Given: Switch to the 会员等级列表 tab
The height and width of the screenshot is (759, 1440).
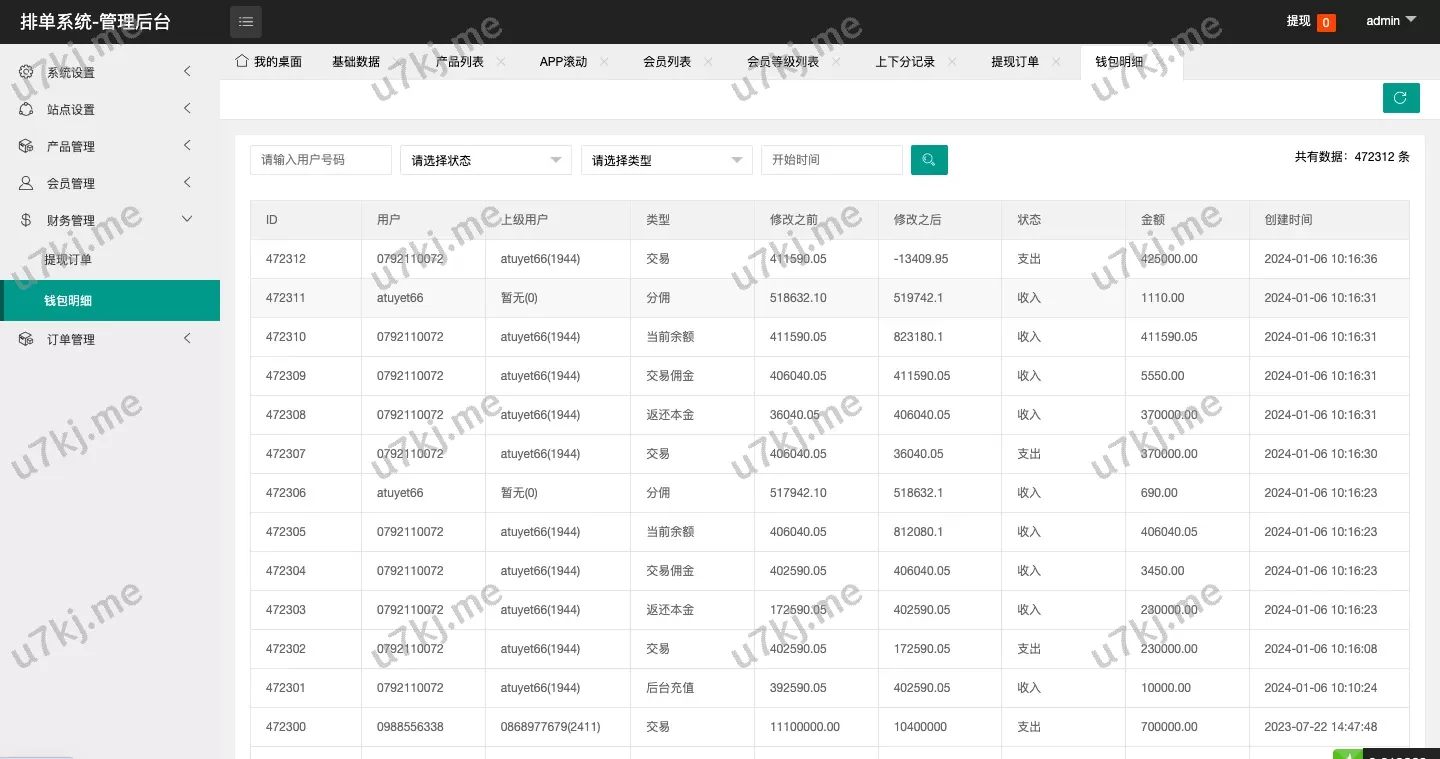Looking at the screenshot, I should click(782, 62).
